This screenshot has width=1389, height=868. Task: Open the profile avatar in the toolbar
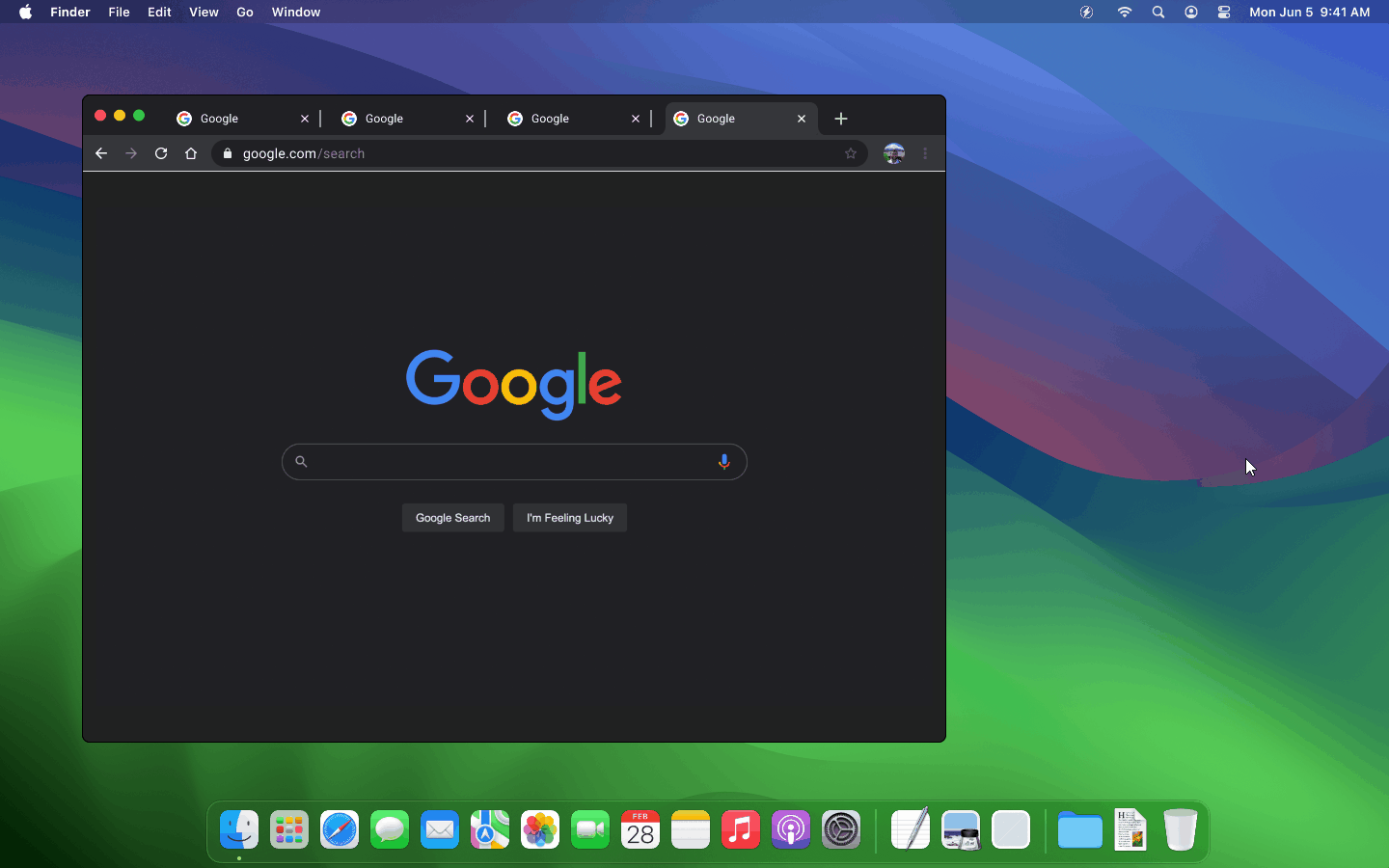(894, 153)
